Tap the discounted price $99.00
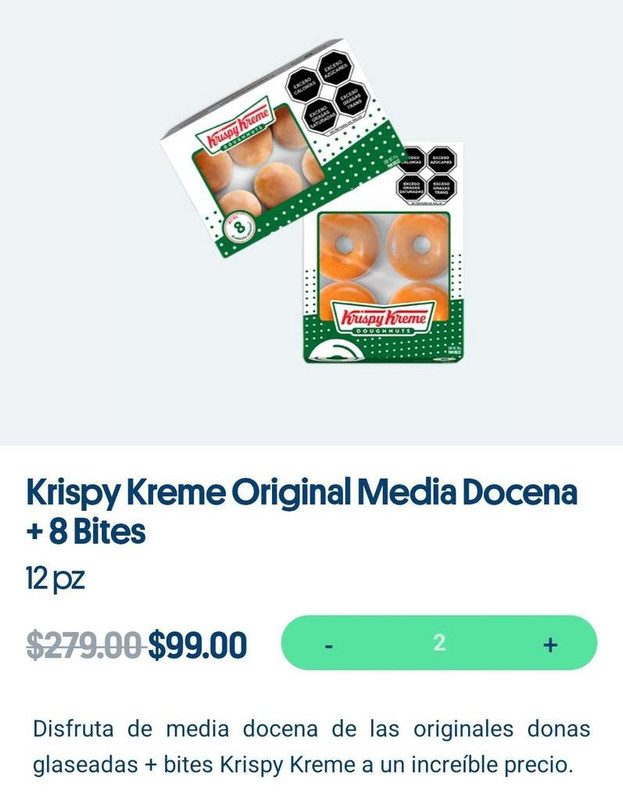The image size is (623, 800). 198,645
